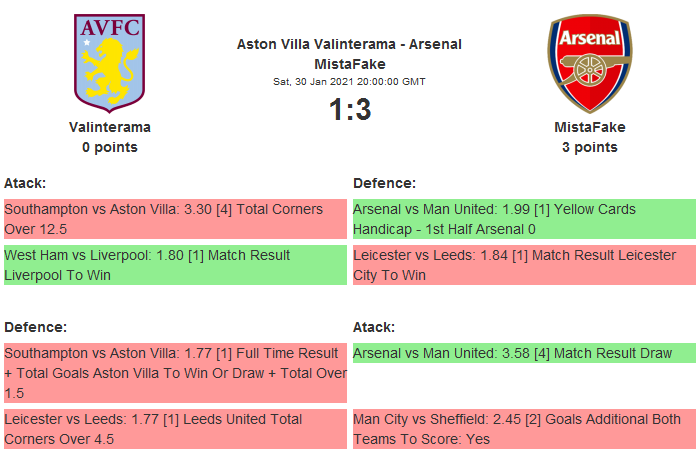Select Southampton vs Aston Villa Total Corners bet
The height and width of the screenshot is (460, 700).
pos(175,219)
